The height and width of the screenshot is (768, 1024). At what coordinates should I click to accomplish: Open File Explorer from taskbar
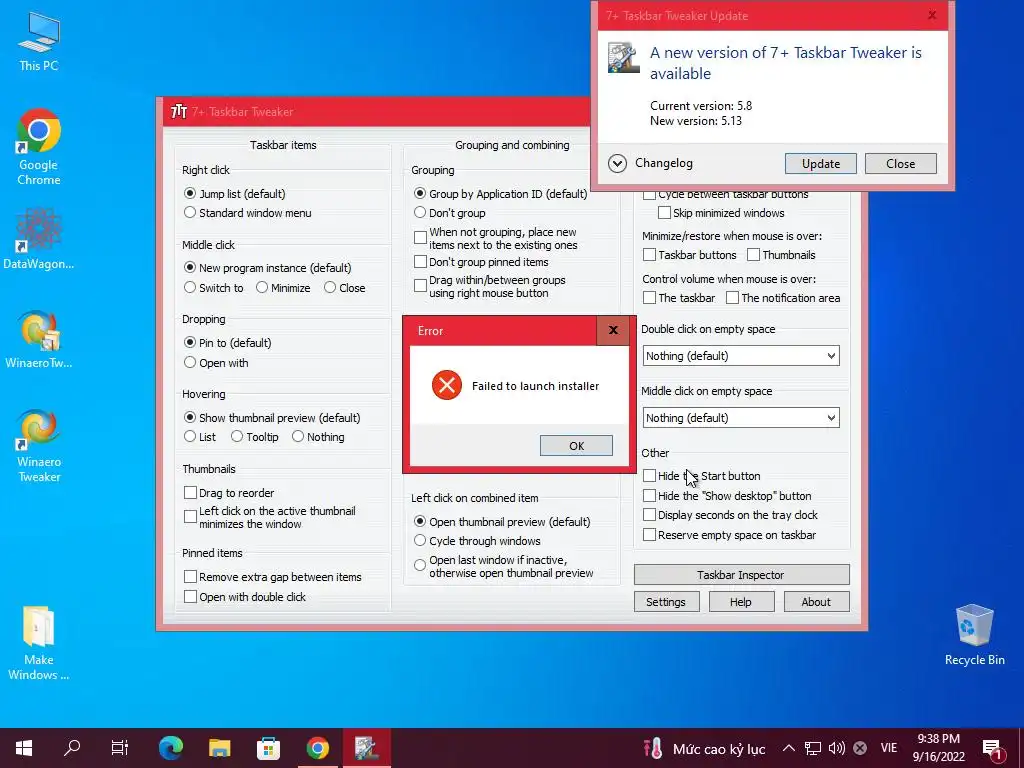[219, 748]
